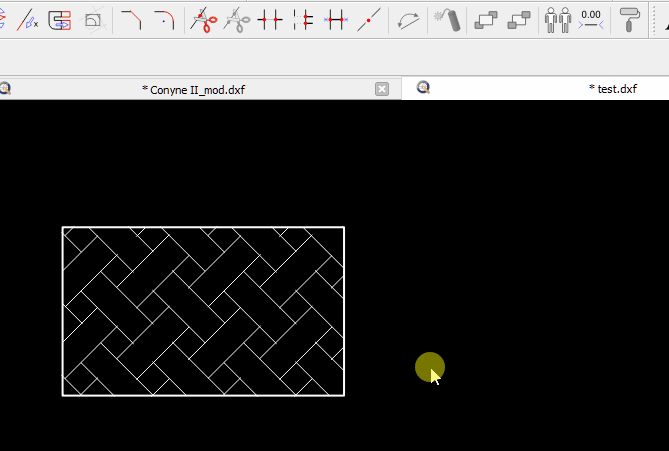This screenshot has width=669, height=451.
Task: Select the diagonal line with pencil icon
Action: (x=28, y=18)
